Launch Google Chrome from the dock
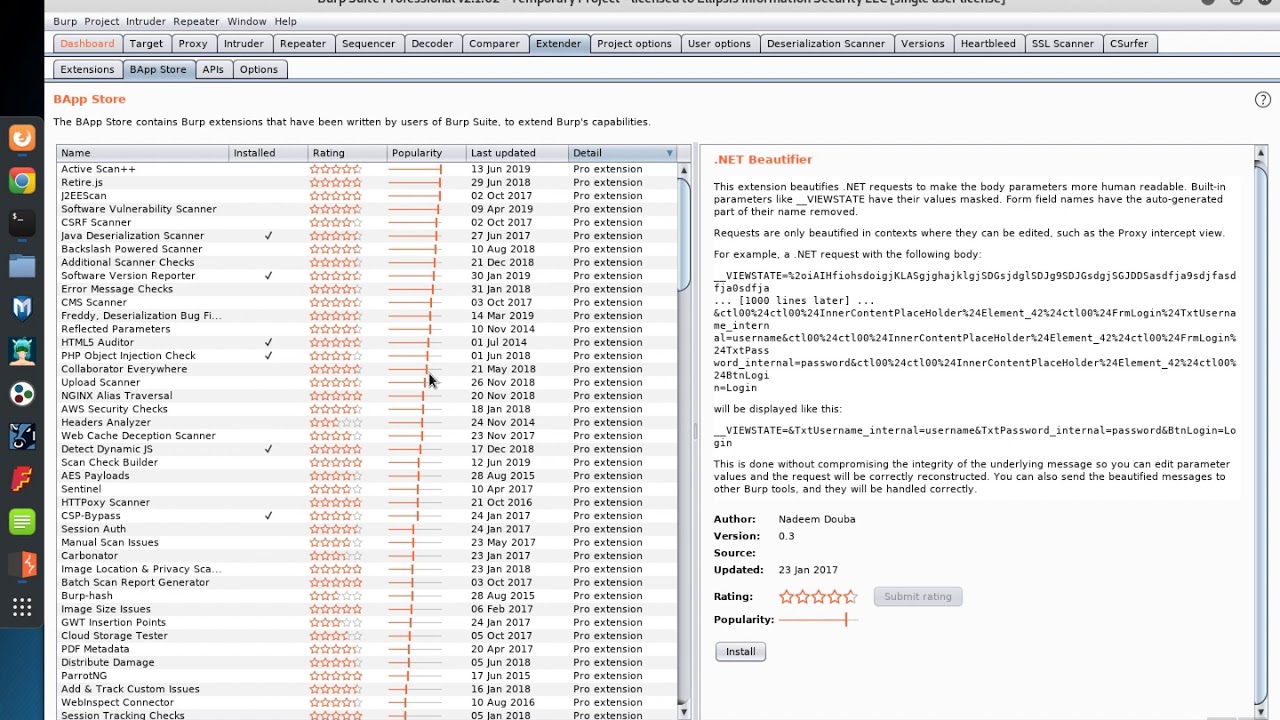The width and height of the screenshot is (1280, 720). [22, 181]
